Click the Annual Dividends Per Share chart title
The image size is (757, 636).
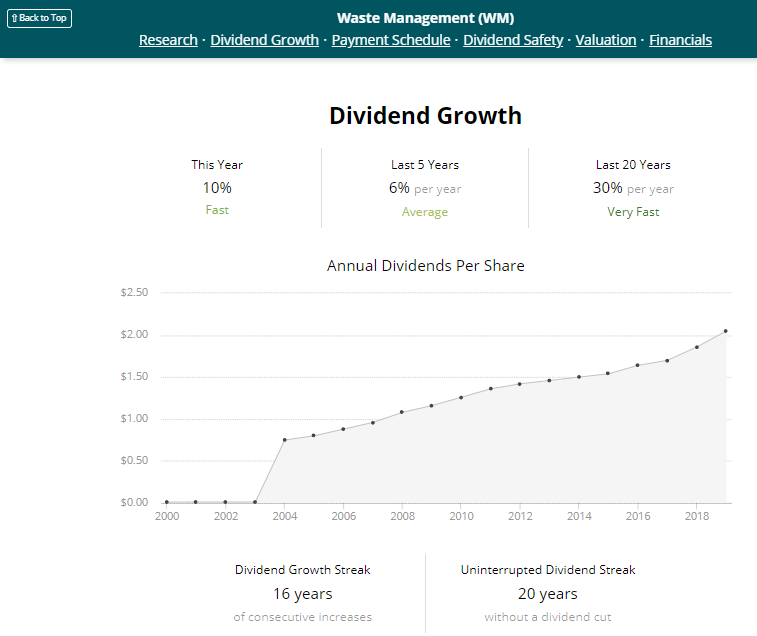425,266
